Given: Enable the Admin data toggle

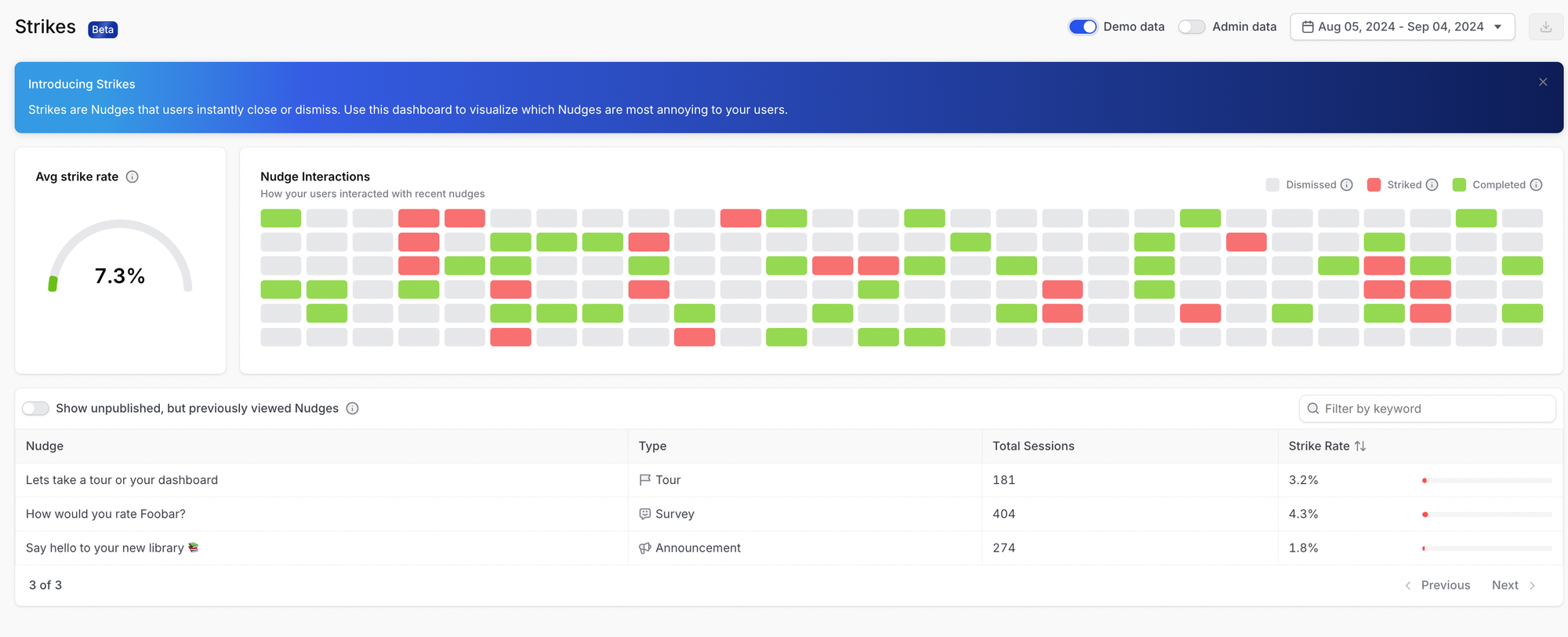Looking at the screenshot, I should pyautogui.click(x=1192, y=27).
